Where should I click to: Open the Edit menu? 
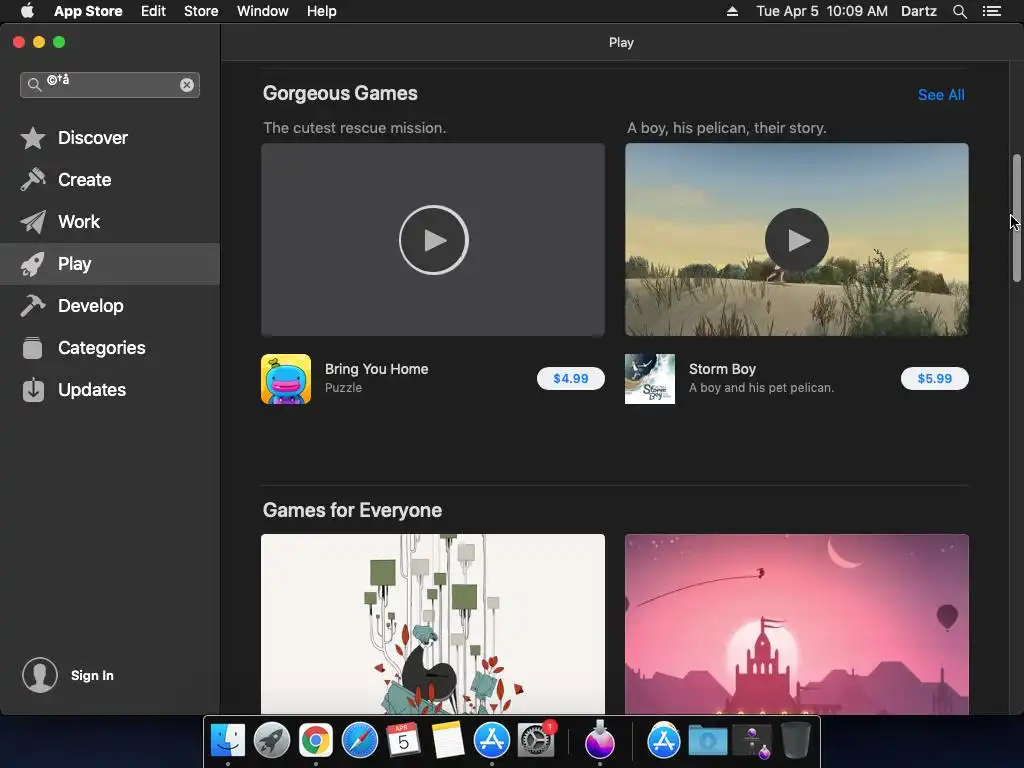[153, 11]
